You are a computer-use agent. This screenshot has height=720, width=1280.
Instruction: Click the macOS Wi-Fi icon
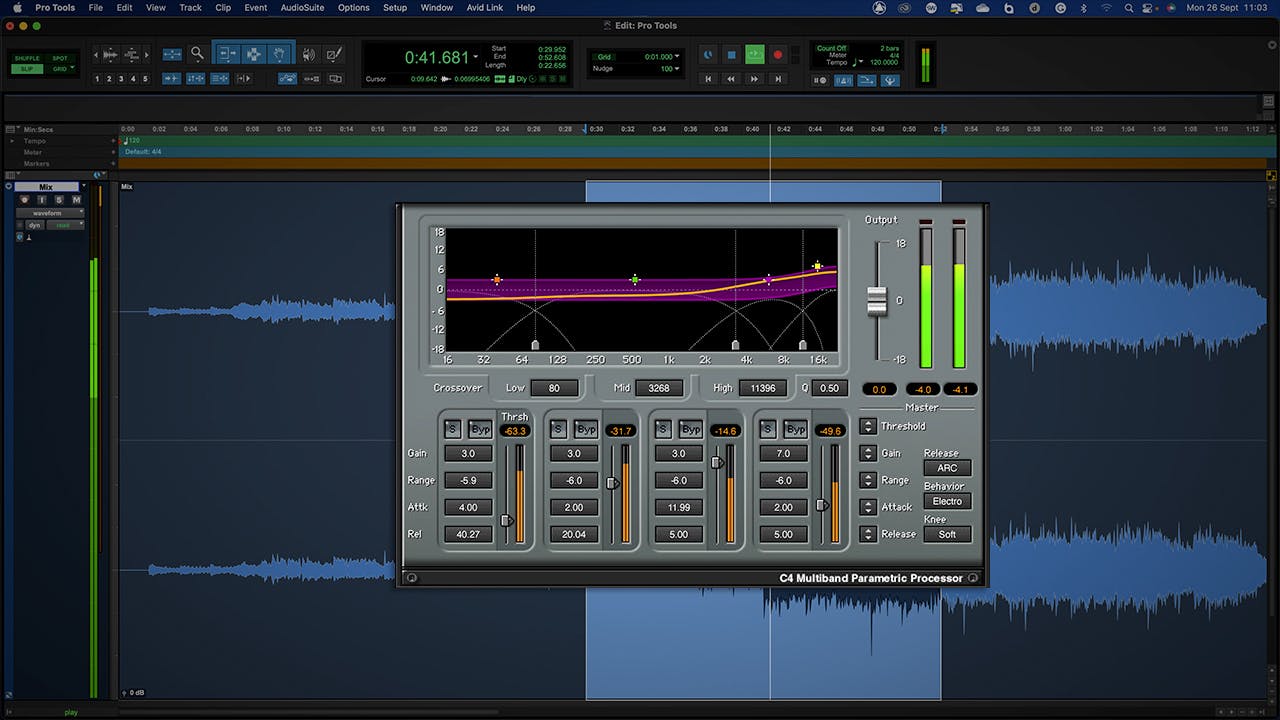pos(1104,7)
